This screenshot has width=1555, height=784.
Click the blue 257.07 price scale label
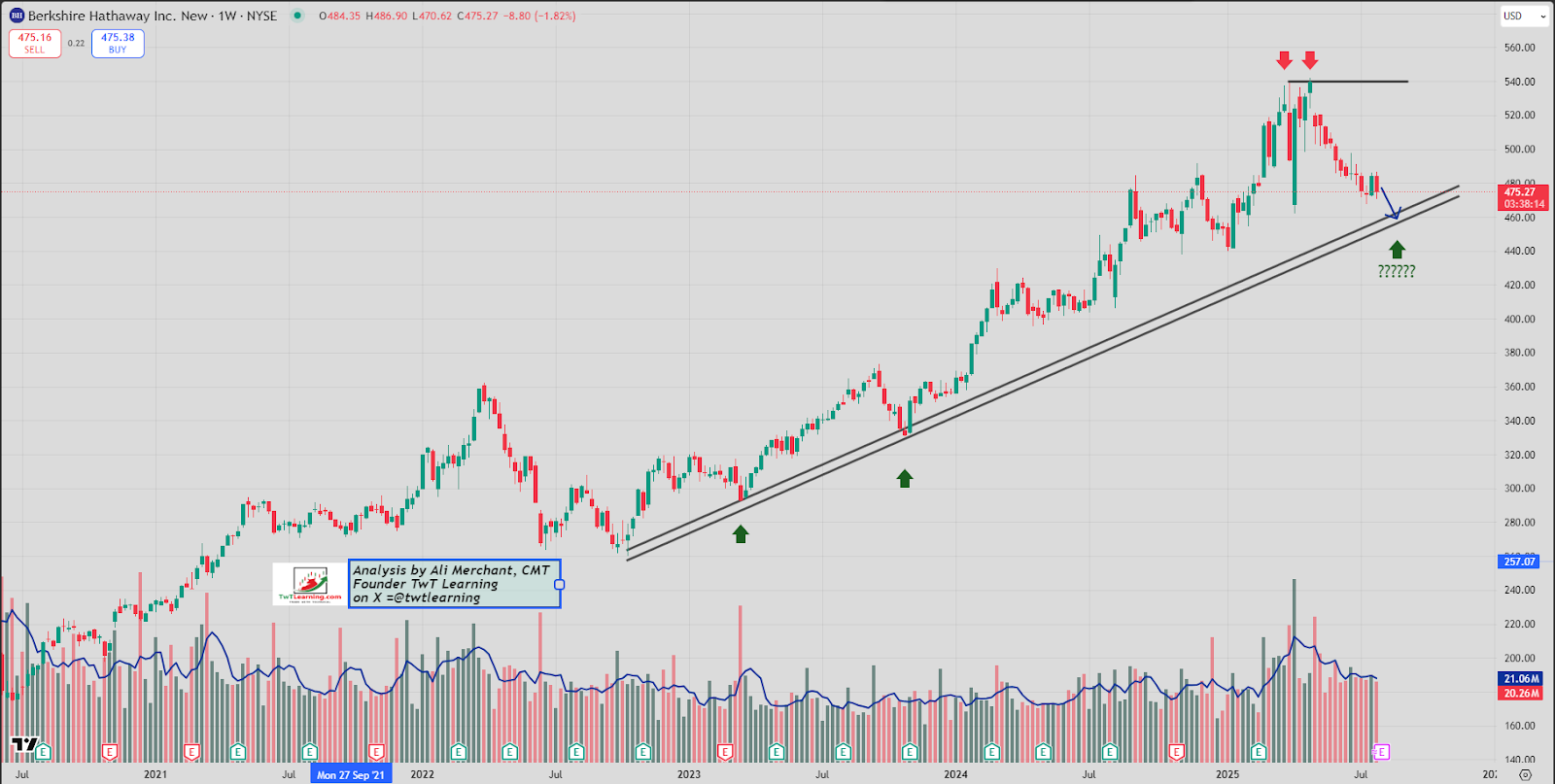click(1520, 562)
